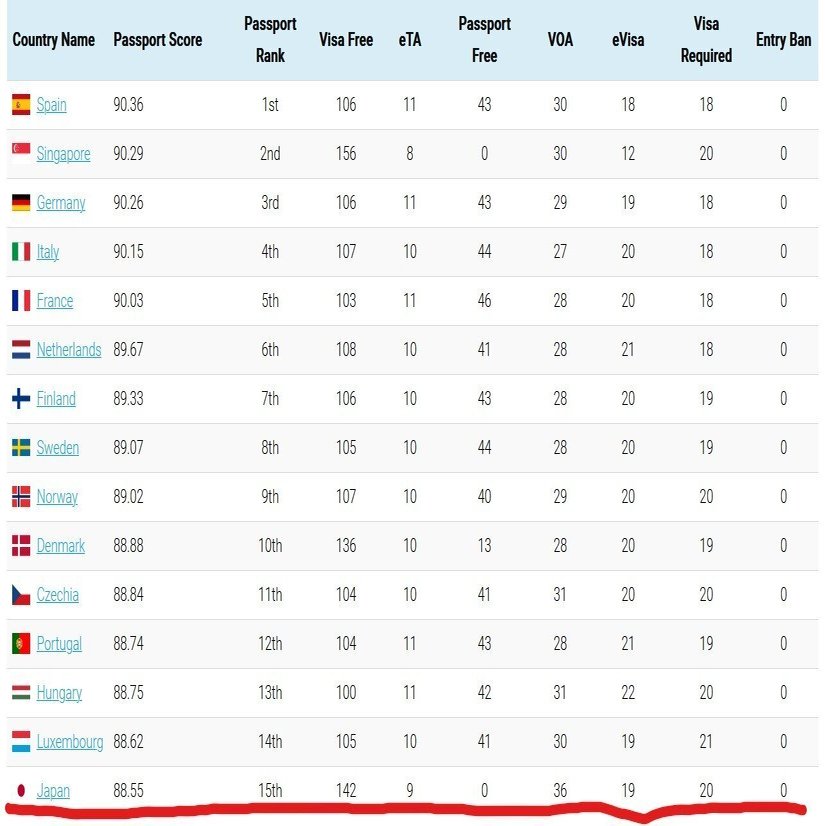This screenshot has height=826, width=826.
Task: Sort by Passport Free column header
Action: click(484, 40)
